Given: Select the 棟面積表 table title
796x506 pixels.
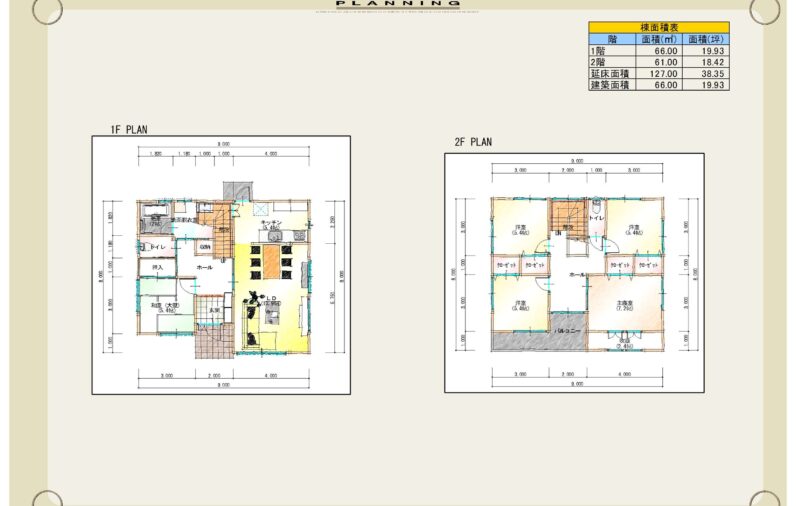Looking at the screenshot, I should [x=659, y=27].
